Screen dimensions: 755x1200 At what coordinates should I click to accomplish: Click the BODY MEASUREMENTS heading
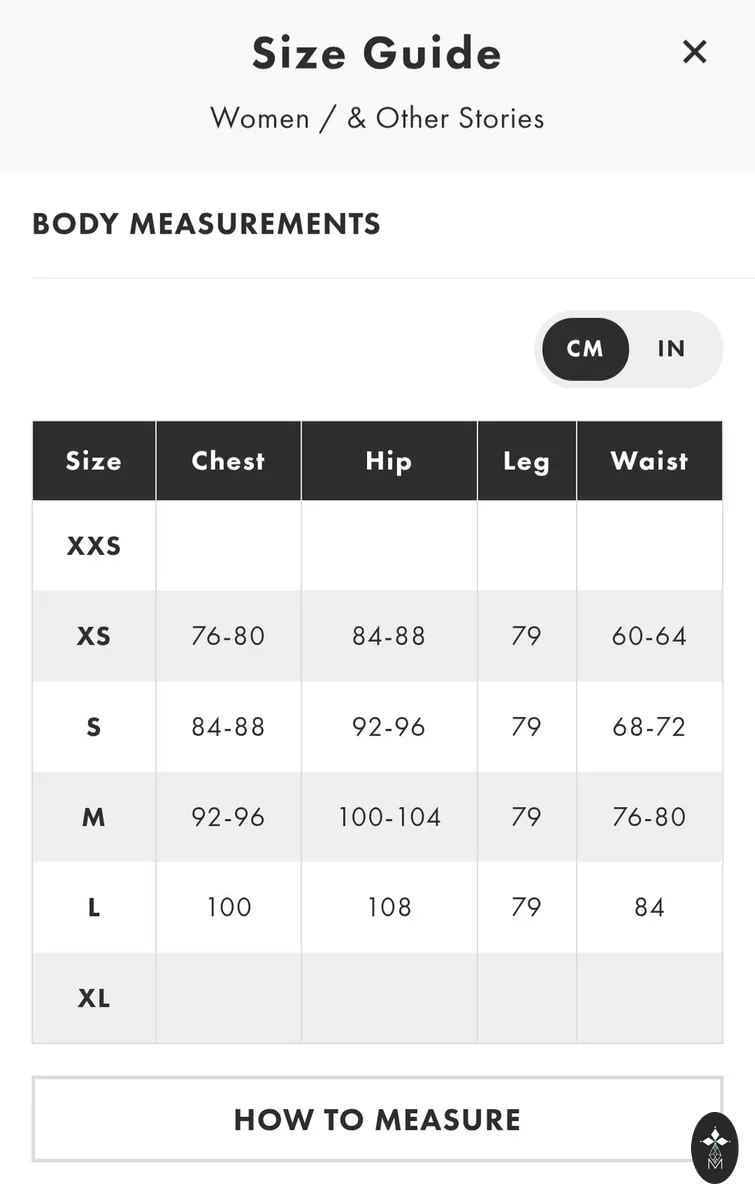coord(206,224)
